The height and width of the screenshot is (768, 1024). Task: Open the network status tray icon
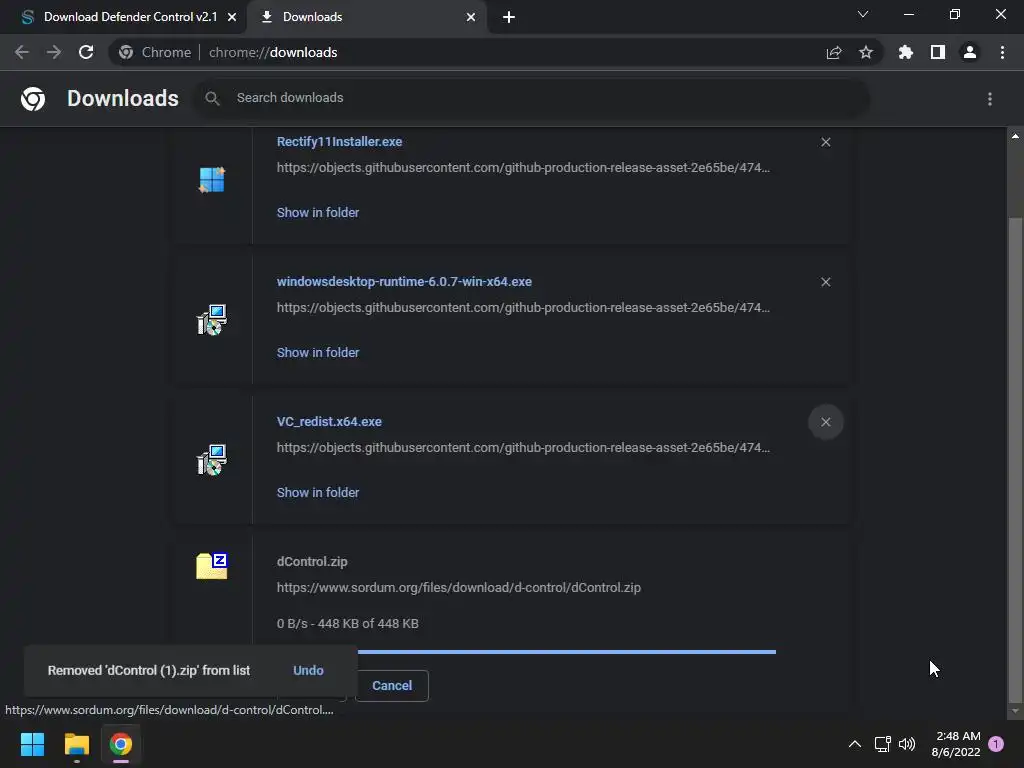(x=882, y=744)
